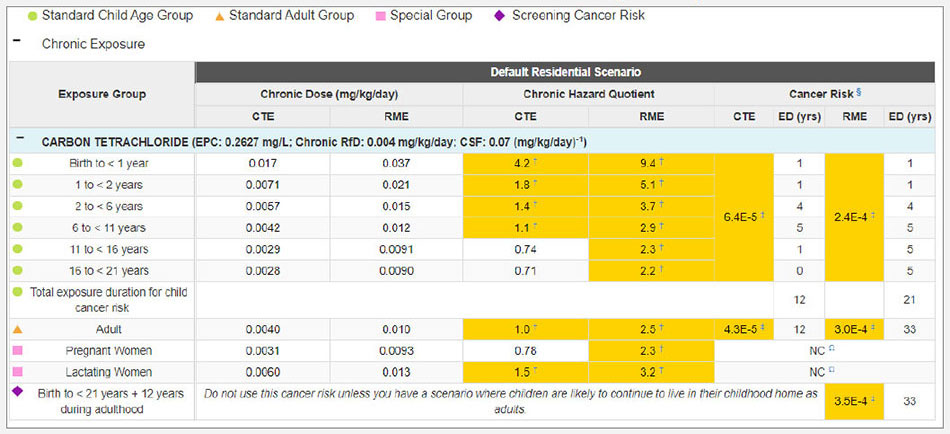Screen dimensions: 950x434
Task: Select CTE hazard quotient value 0.71
Action: (x=525, y=271)
